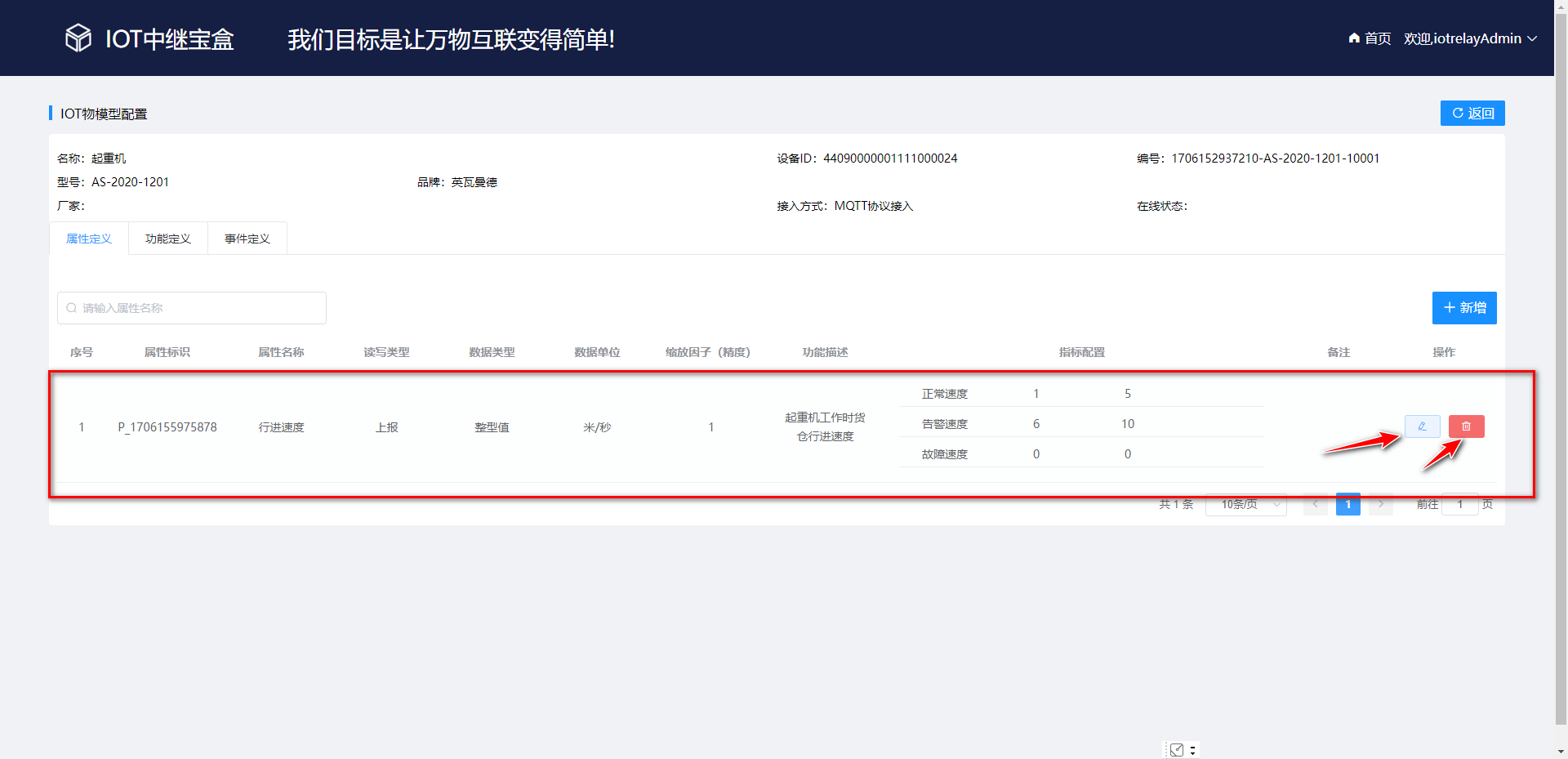
Task: Click the 前往 page number input field
Action: pyautogui.click(x=1461, y=504)
